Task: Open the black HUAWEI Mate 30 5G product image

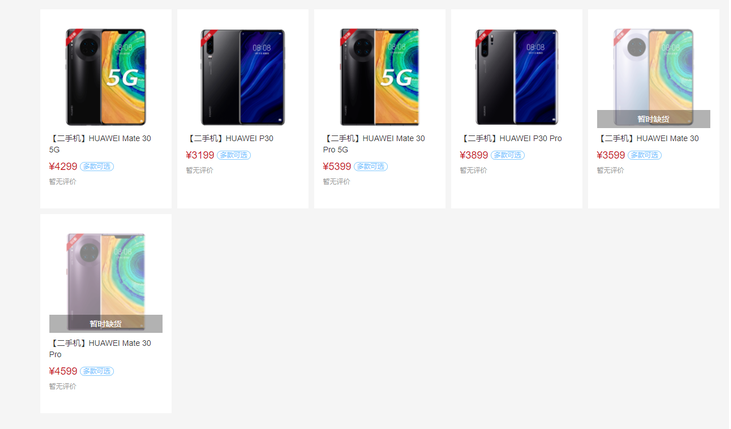Action: 106,77
